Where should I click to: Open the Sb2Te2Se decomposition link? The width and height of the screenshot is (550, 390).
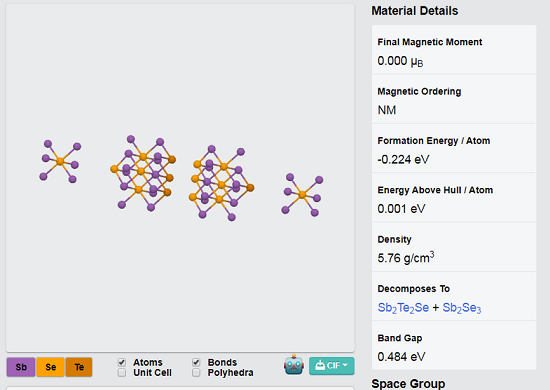click(x=403, y=308)
